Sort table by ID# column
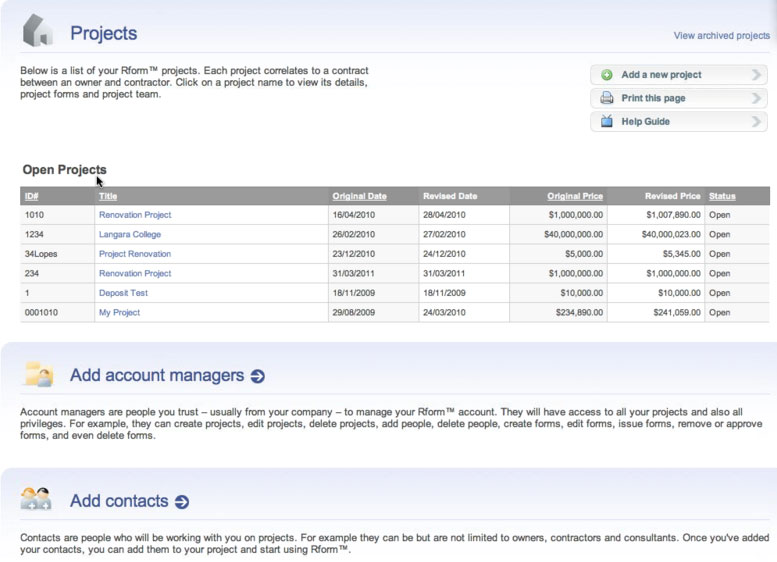Screen dimensions: 777x562 [31, 196]
